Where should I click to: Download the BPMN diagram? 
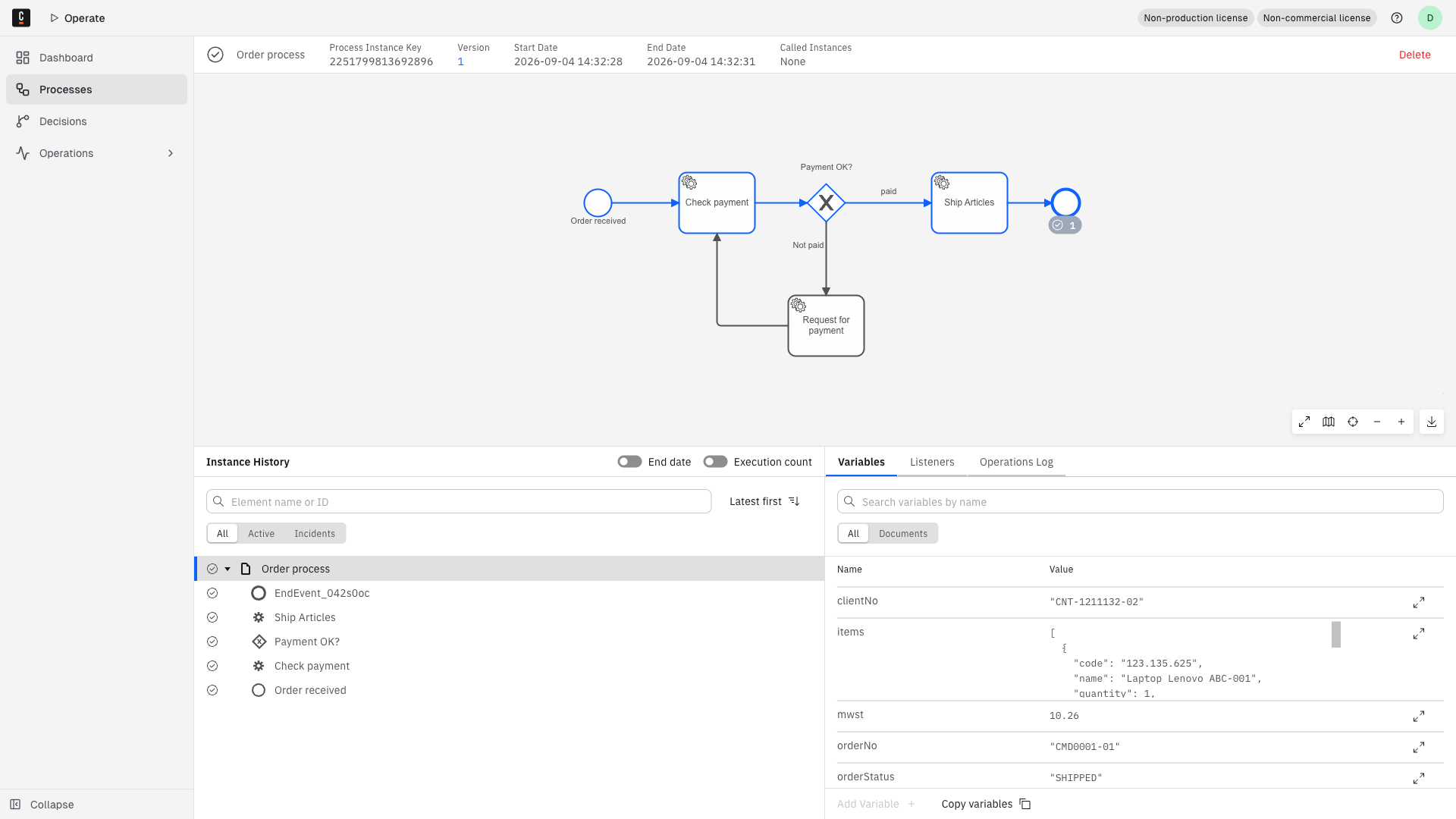pos(1432,422)
